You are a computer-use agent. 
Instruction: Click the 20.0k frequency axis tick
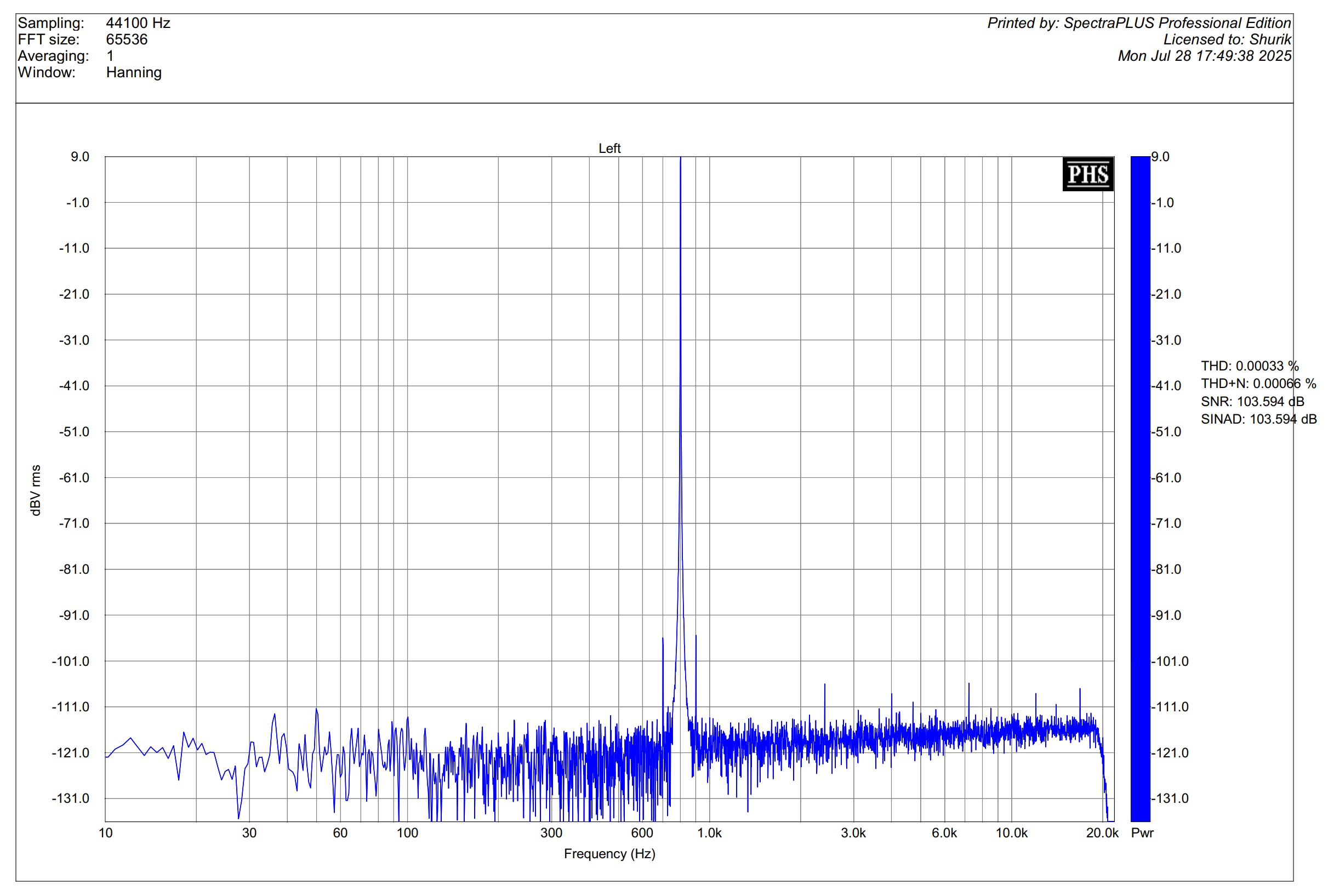[1102, 833]
